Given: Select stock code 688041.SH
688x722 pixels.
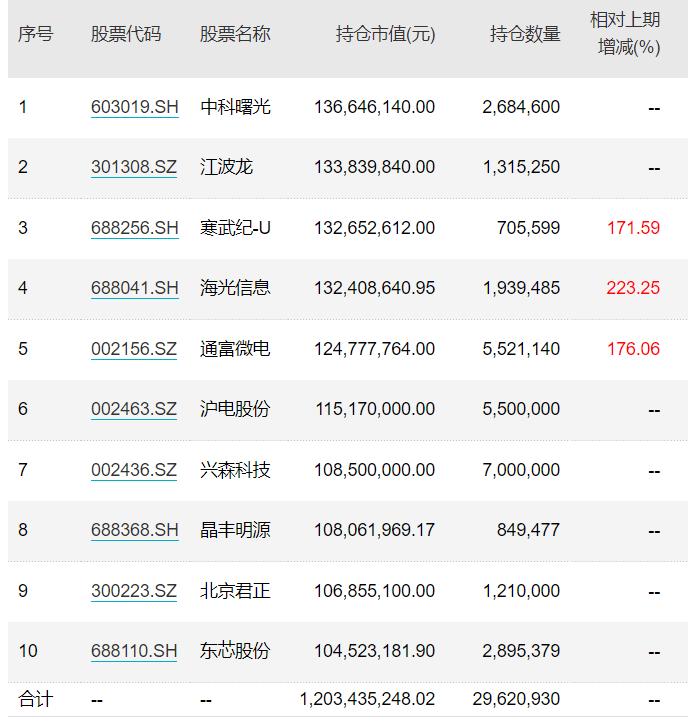Looking at the screenshot, I should [134, 288].
